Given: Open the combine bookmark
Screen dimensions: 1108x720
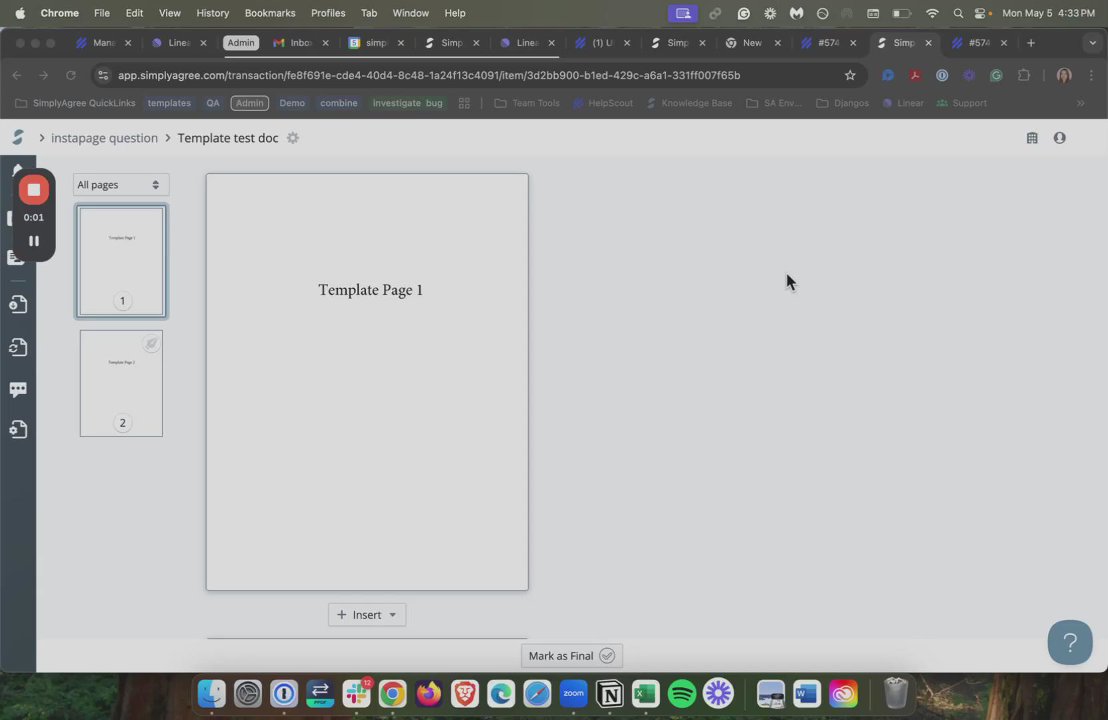Looking at the screenshot, I should click(338, 103).
